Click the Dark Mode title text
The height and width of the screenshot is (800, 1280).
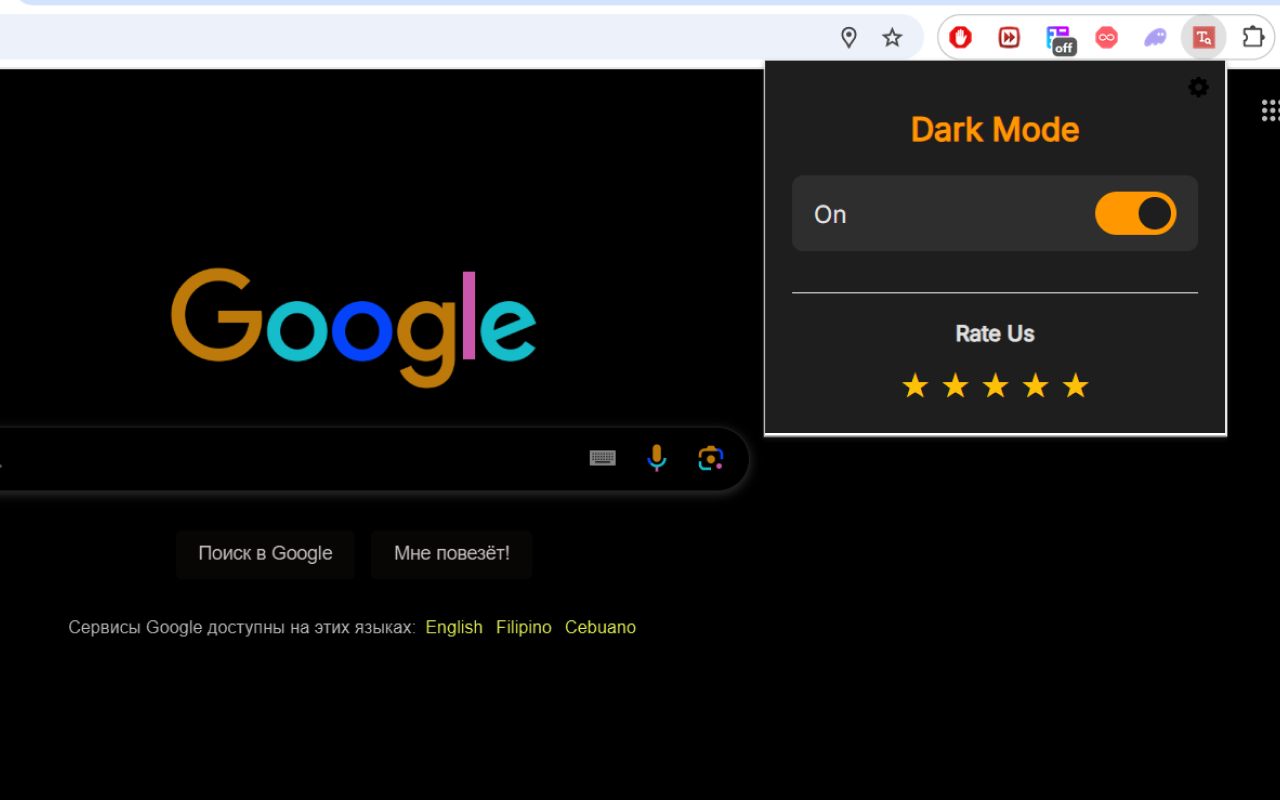click(x=995, y=129)
